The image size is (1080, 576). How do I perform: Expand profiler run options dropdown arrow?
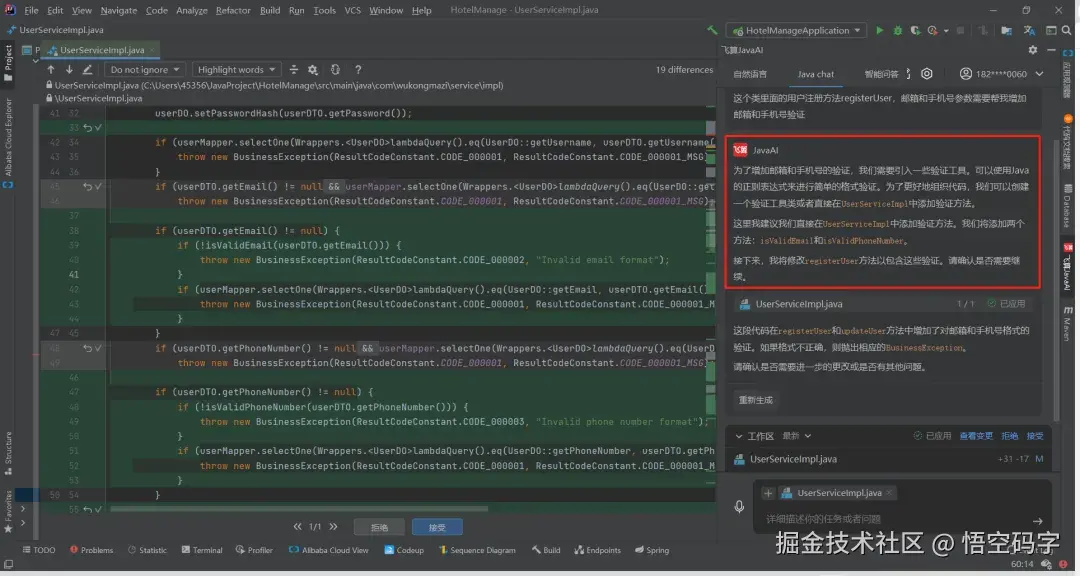point(946,30)
